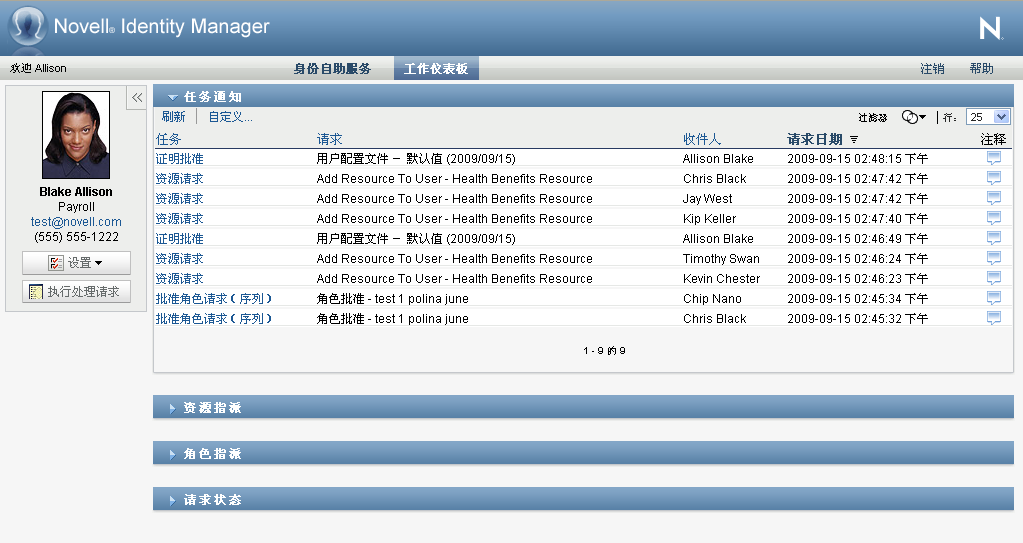
Task: Open the rows-per-page 25 dropdown
Action: tap(988, 117)
